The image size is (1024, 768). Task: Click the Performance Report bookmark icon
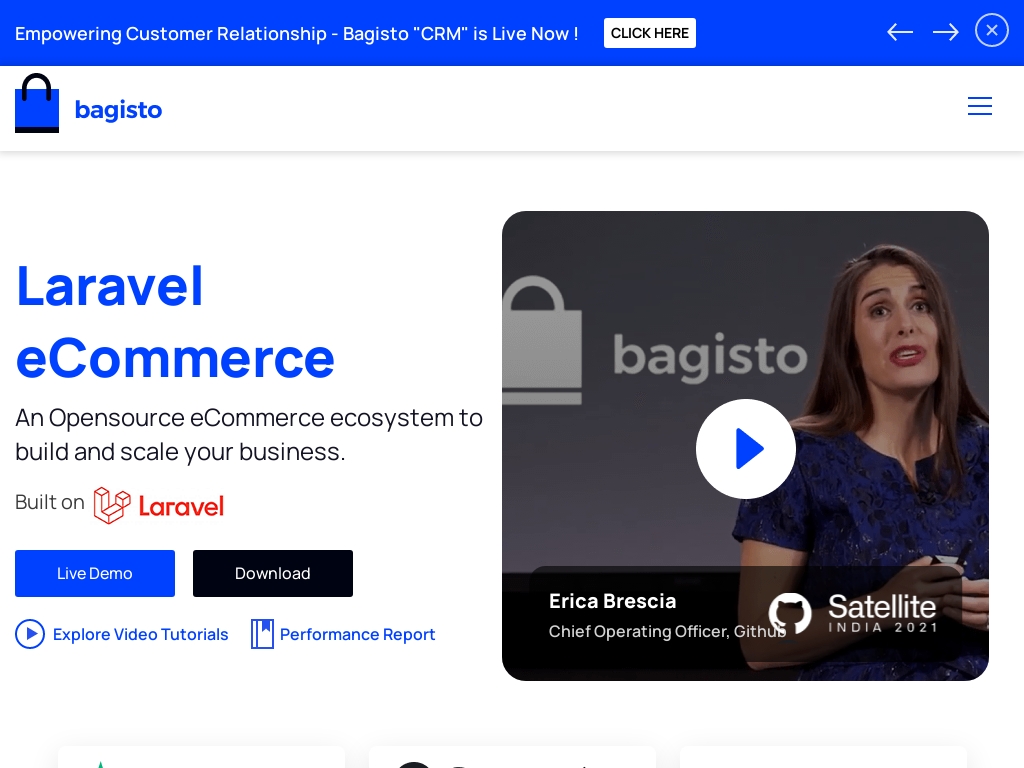tap(262, 634)
